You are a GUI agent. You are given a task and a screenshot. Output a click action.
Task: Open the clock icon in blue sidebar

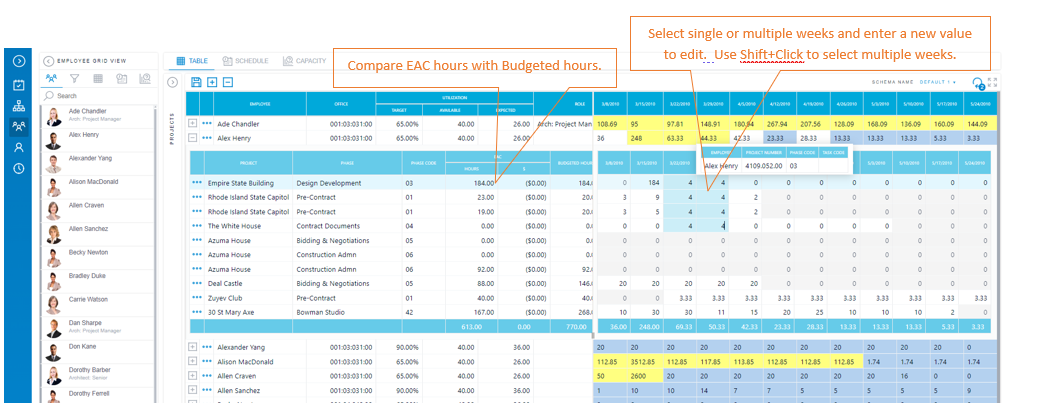[19, 168]
